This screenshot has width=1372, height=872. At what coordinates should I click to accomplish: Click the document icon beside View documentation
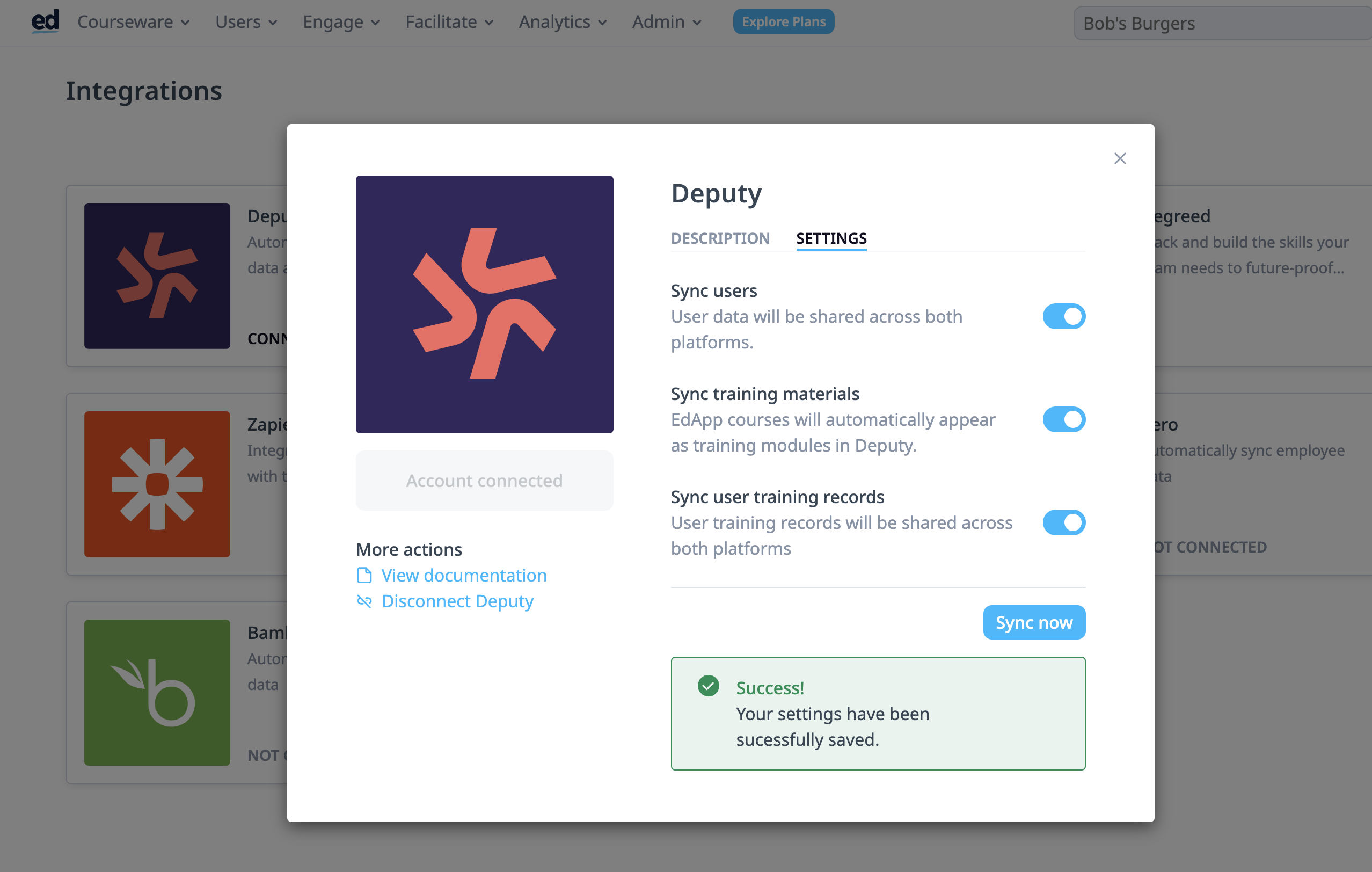click(x=364, y=575)
